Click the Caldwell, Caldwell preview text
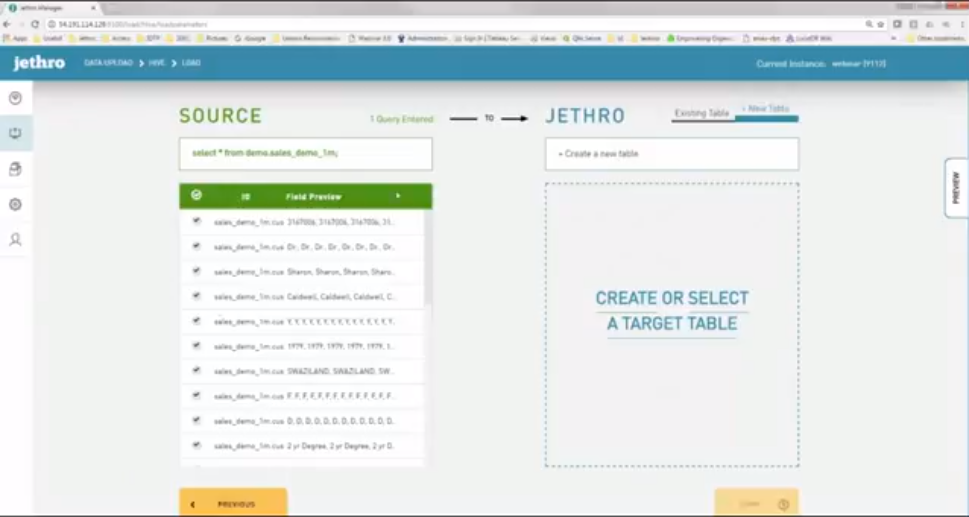 pos(341,296)
